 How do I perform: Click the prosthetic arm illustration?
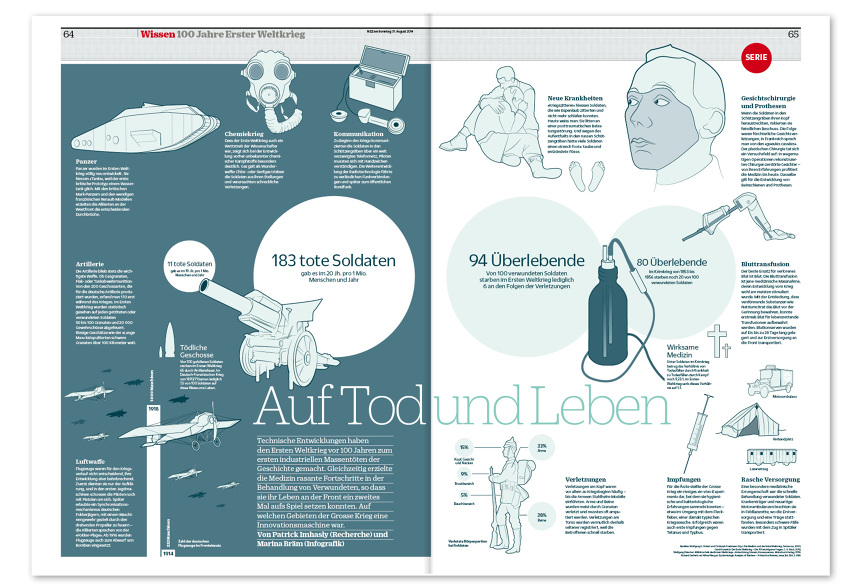[x=738, y=218]
